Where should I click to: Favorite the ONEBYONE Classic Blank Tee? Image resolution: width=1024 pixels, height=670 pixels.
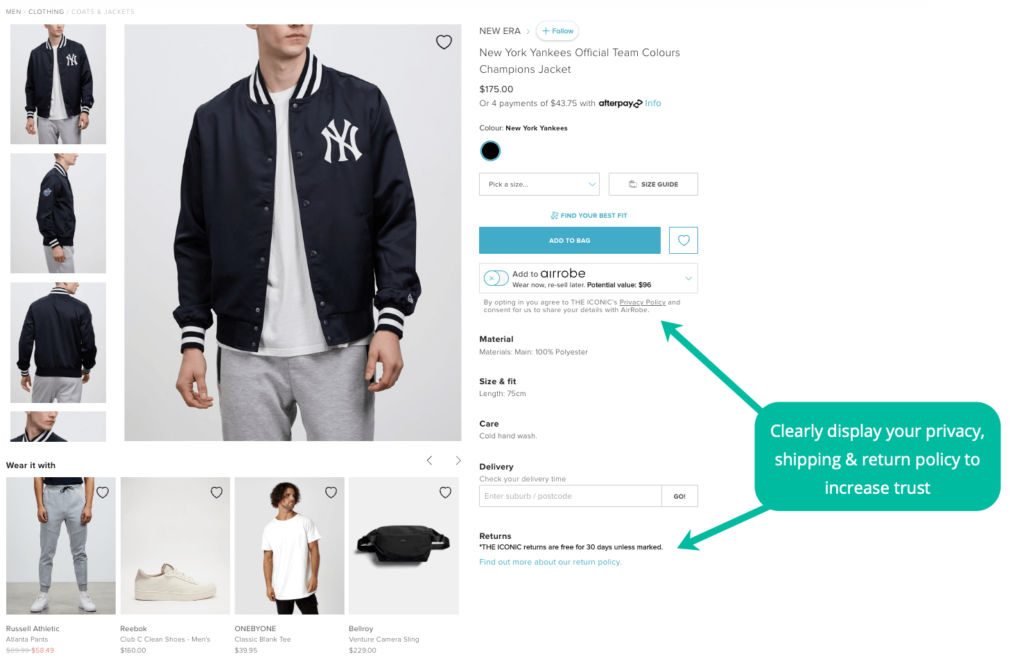coord(331,492)
